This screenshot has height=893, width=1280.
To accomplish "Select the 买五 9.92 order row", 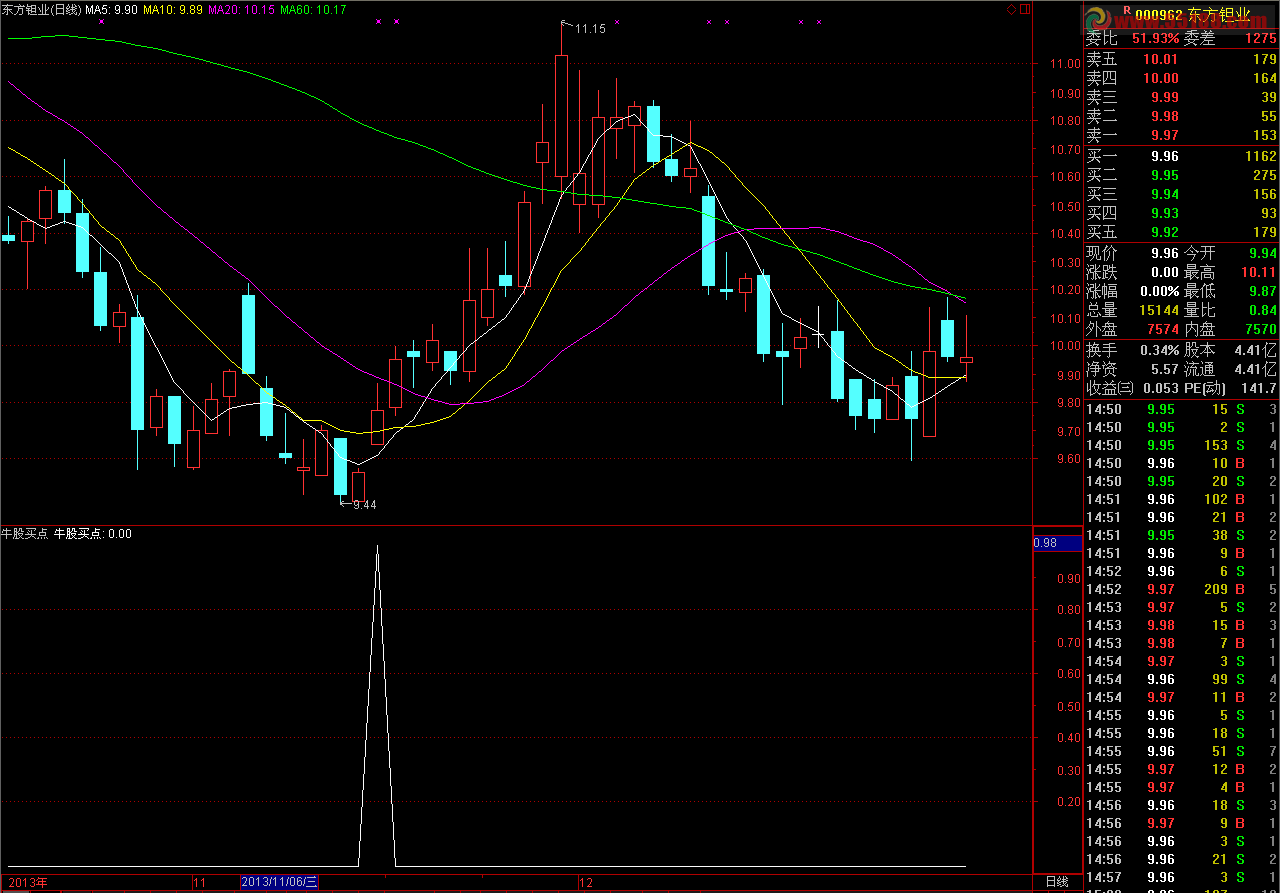I will [1182, 232].
